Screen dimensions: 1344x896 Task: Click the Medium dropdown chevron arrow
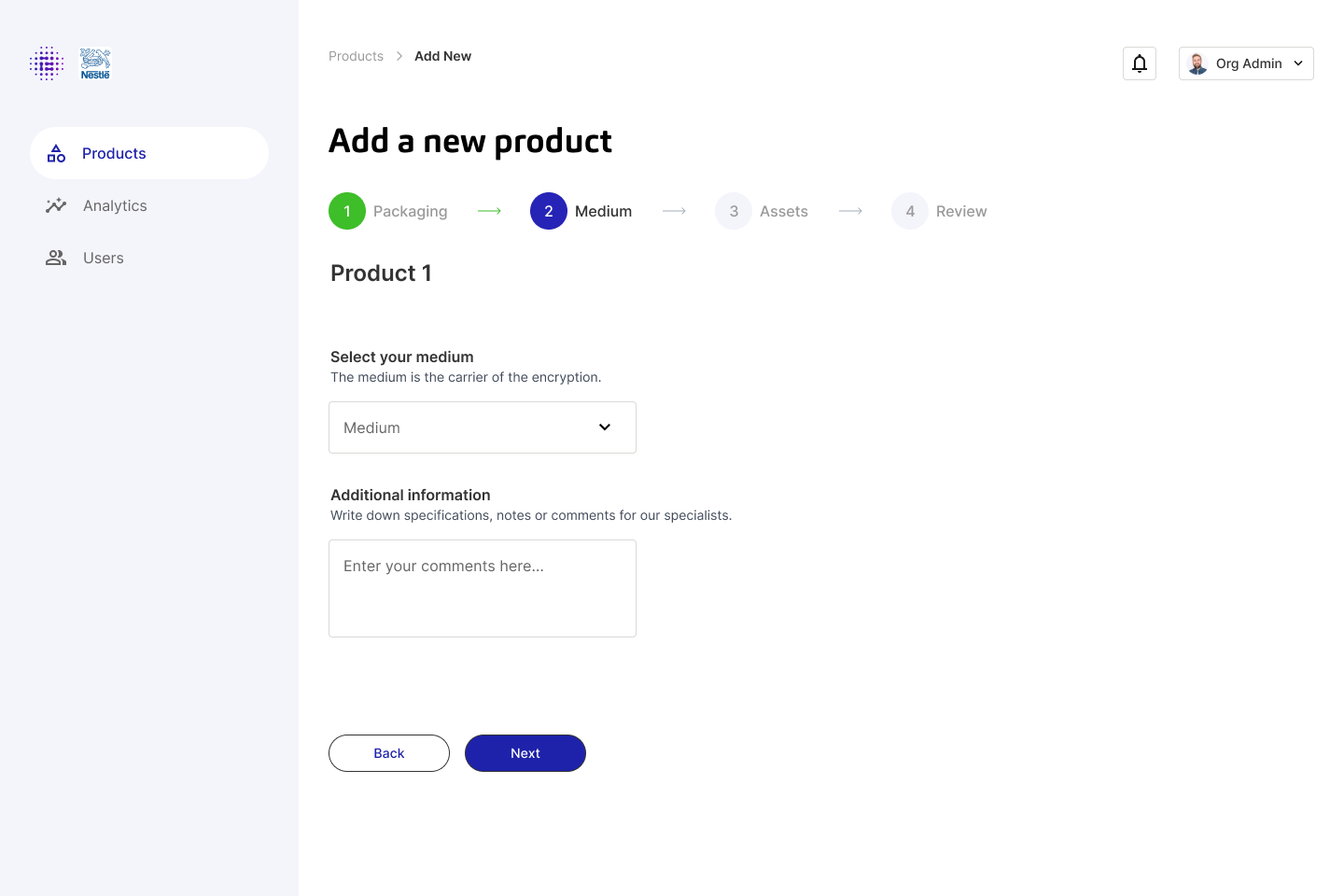coord(605,427)
